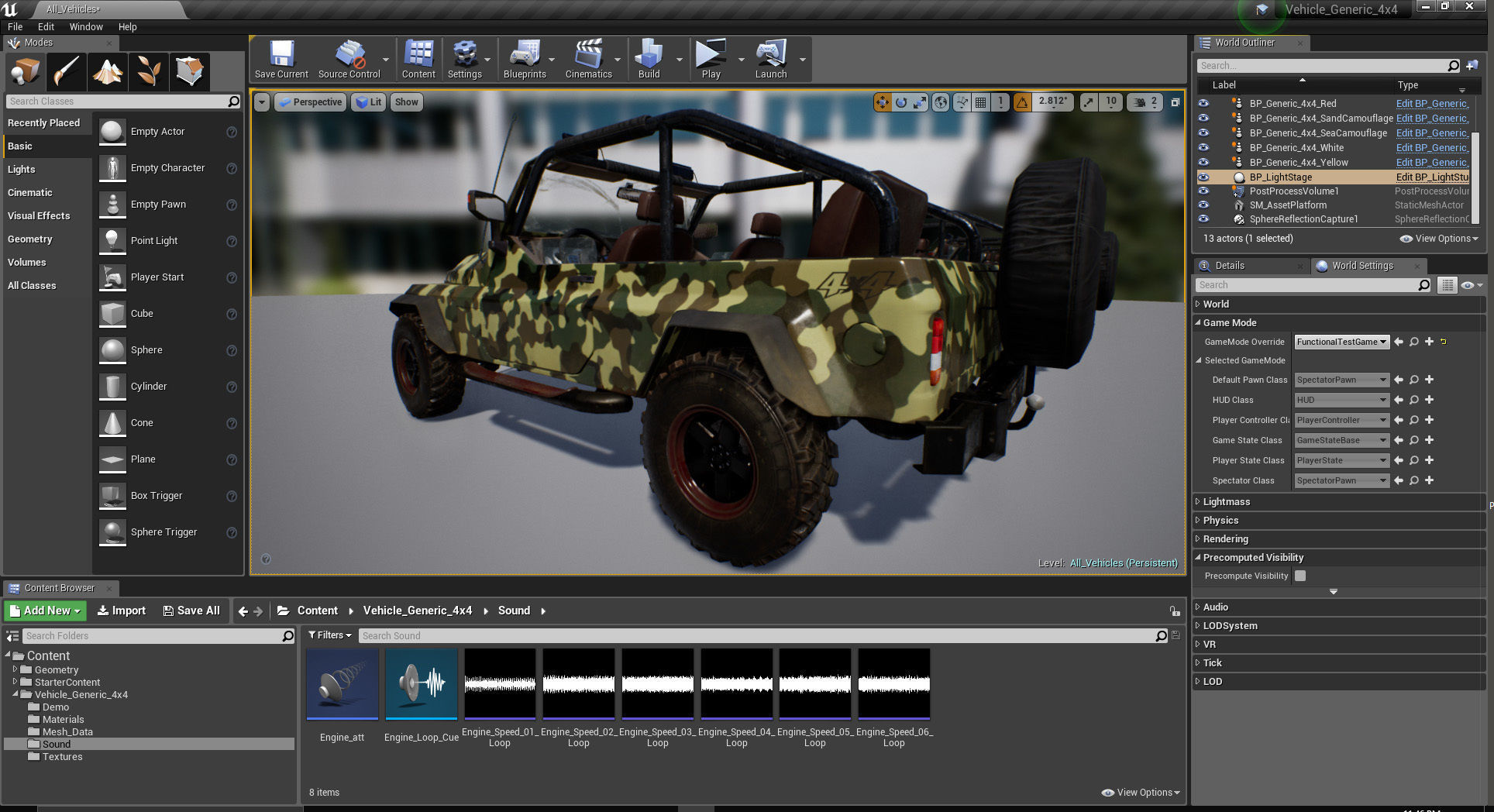Hide BP_Generic_4x4_Red actor via eye
This screenshot has width=1494, height=812.
click(x=1203, y=103)
